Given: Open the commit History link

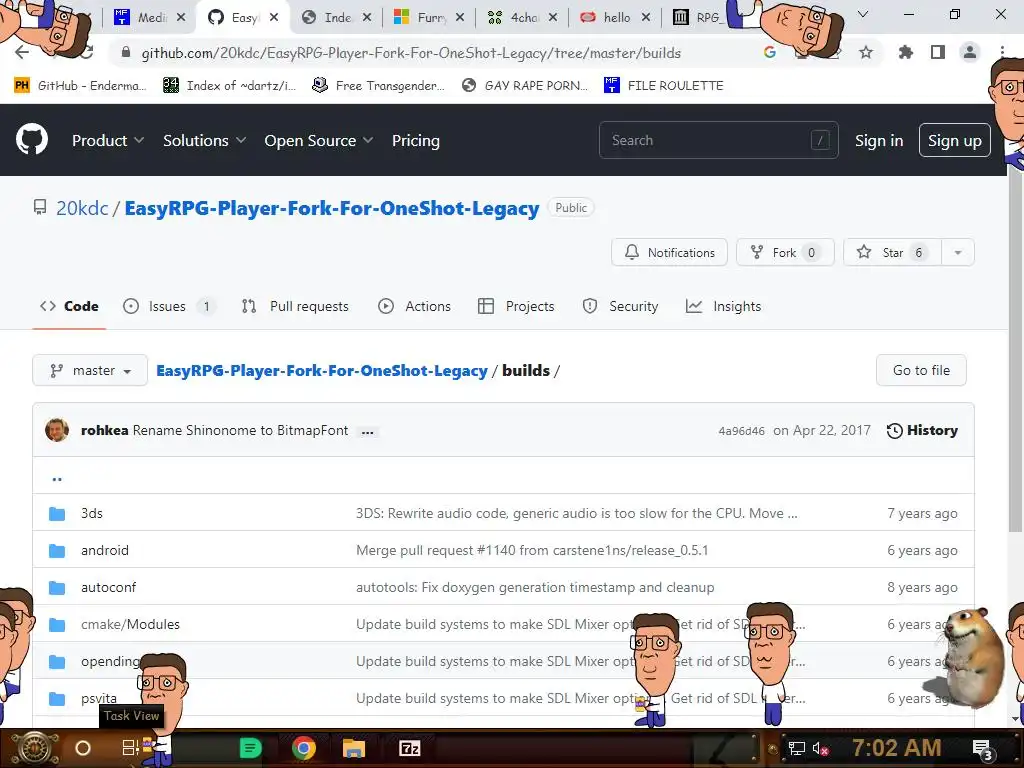Looking at the screenshot, I should pos(922,430).
